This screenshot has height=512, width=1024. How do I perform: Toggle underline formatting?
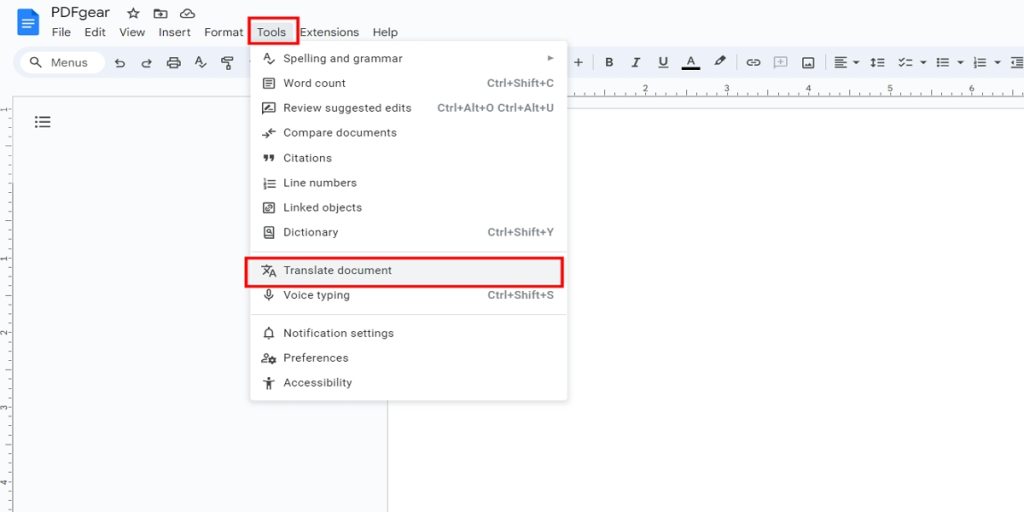(x=663, y=63)
